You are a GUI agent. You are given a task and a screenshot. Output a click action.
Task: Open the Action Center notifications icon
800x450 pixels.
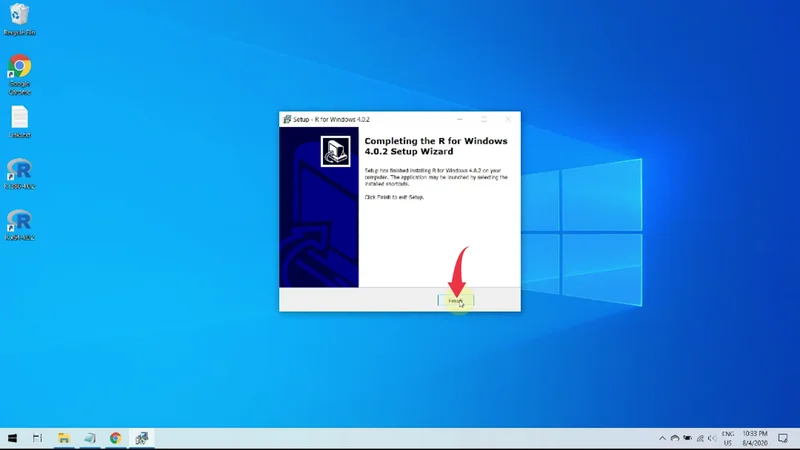click(783, 438)
